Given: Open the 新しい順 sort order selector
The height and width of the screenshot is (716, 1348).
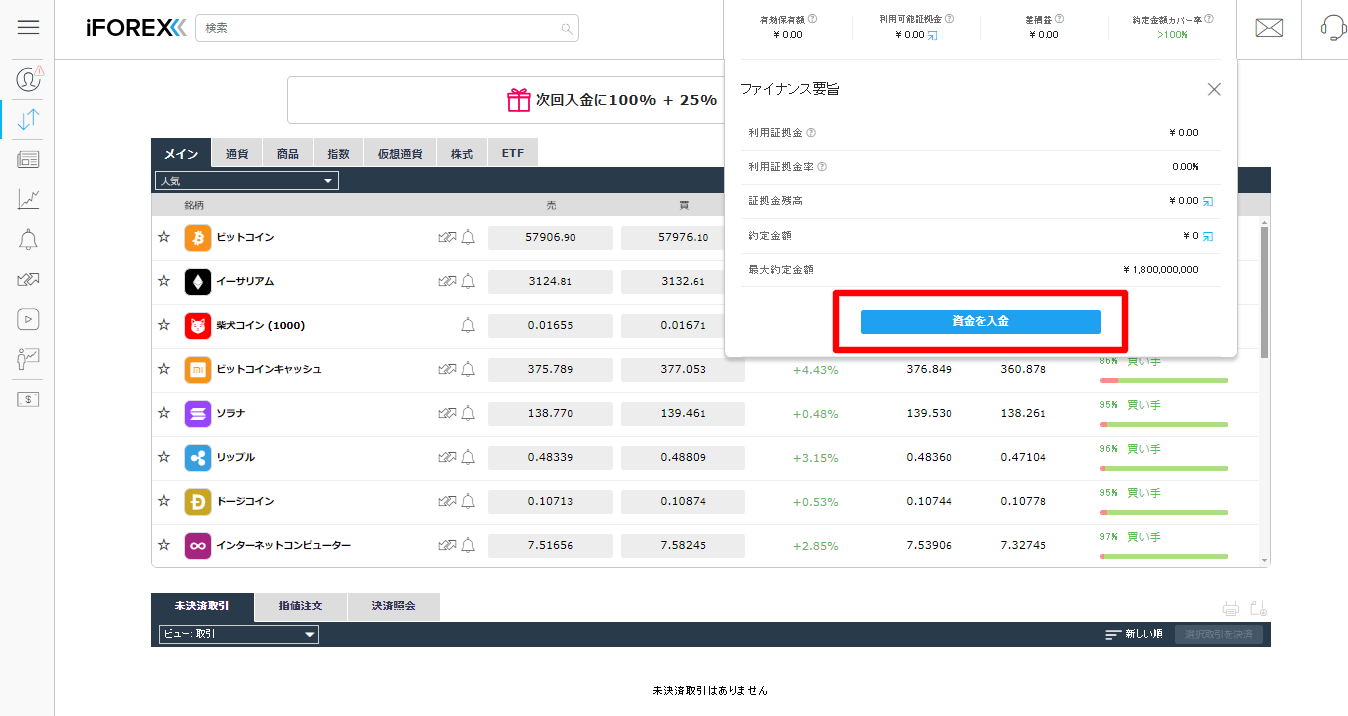Looking at the screenshot, I should click(1135, 634).
